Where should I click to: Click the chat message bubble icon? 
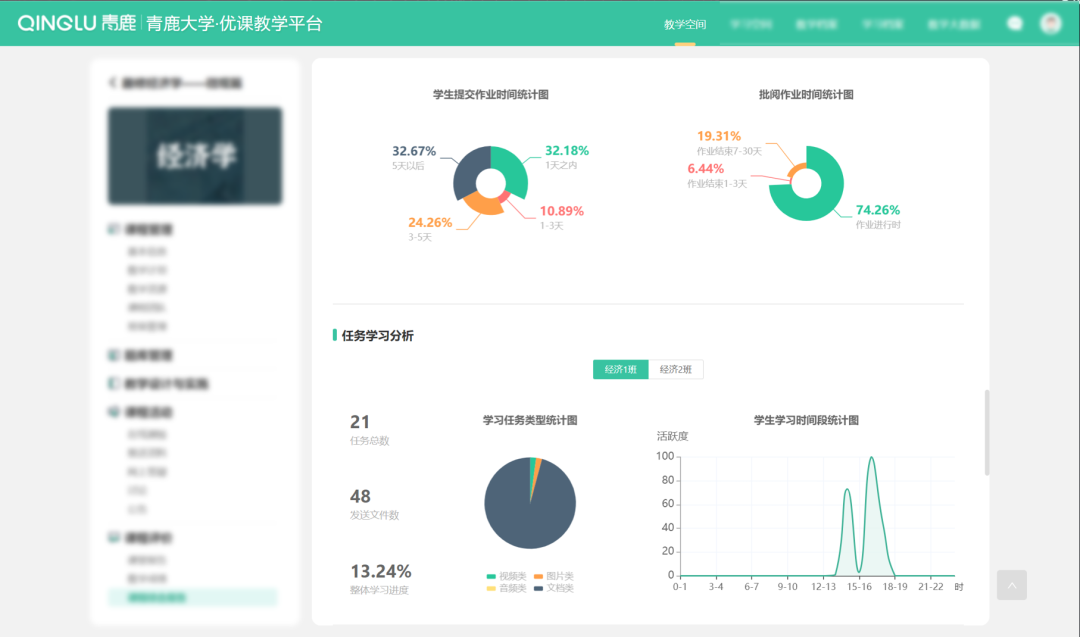1015,24
